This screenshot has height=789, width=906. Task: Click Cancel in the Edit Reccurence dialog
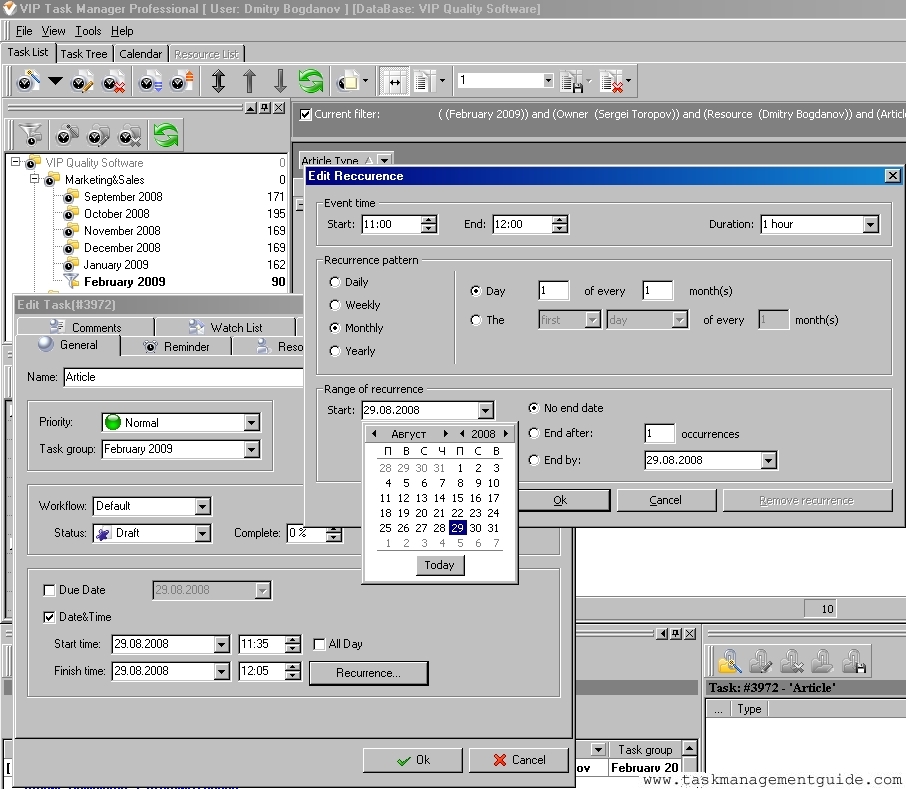click(666, 500)
